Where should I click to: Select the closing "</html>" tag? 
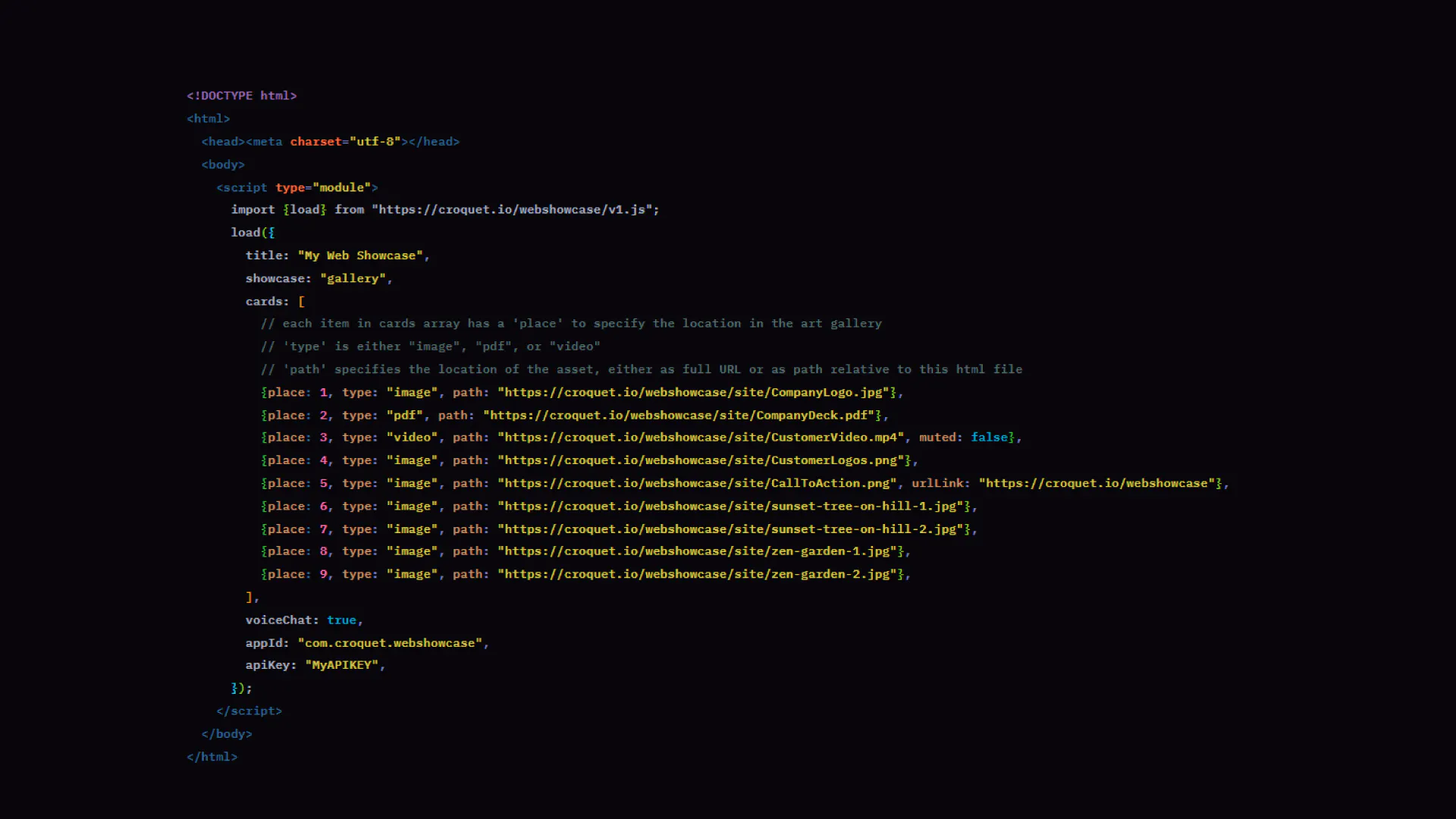(212, 756)
